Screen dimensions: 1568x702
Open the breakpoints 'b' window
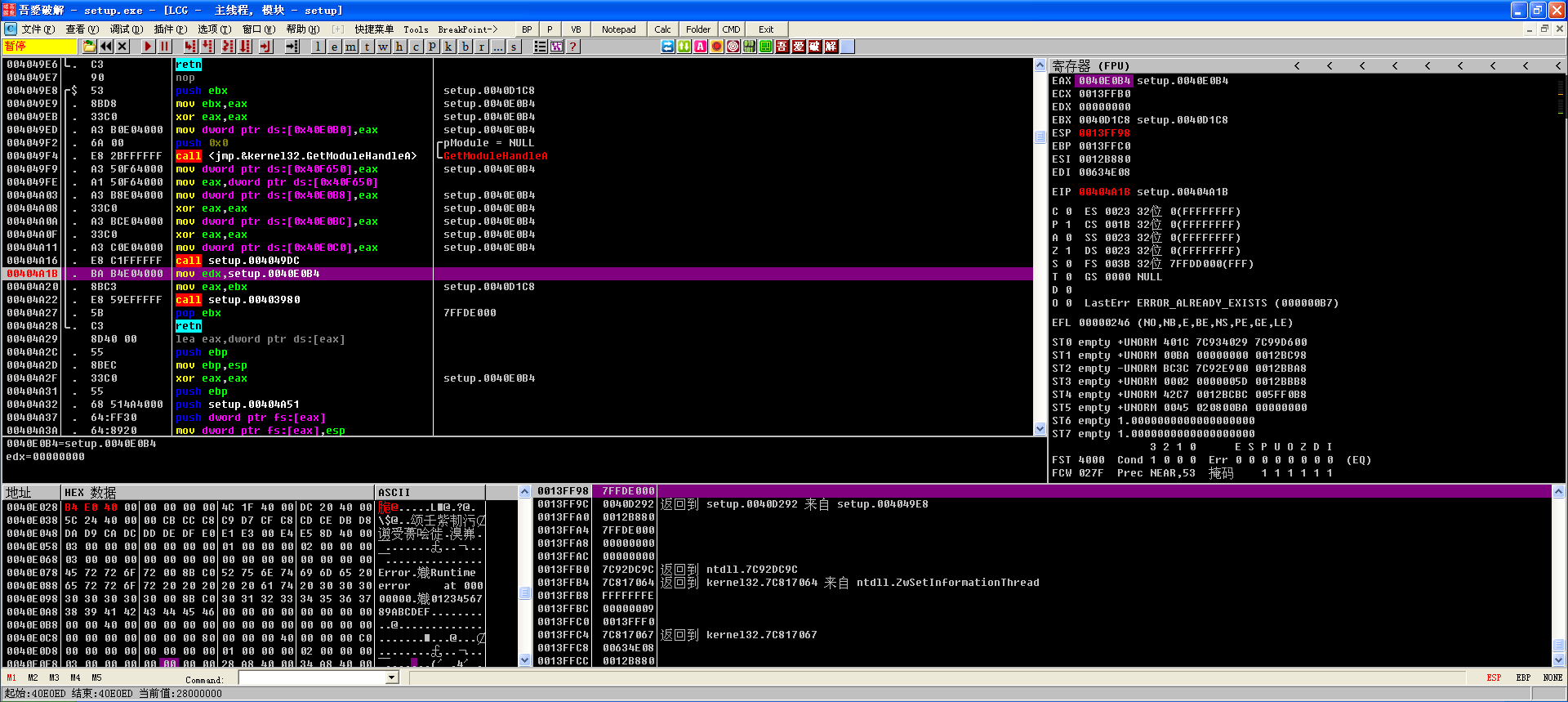pyautogui.click(x=465, y=47)
